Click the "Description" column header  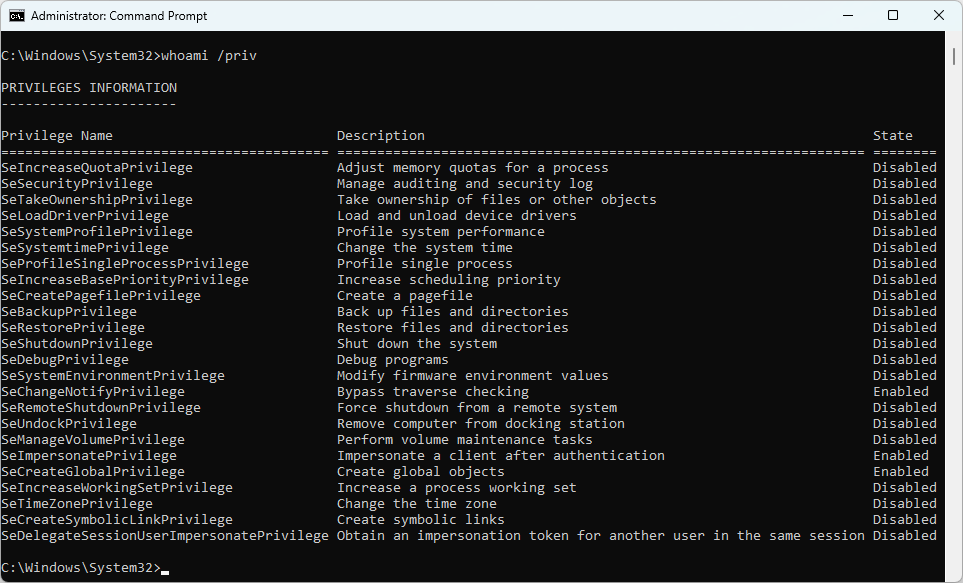click(380, 136)
